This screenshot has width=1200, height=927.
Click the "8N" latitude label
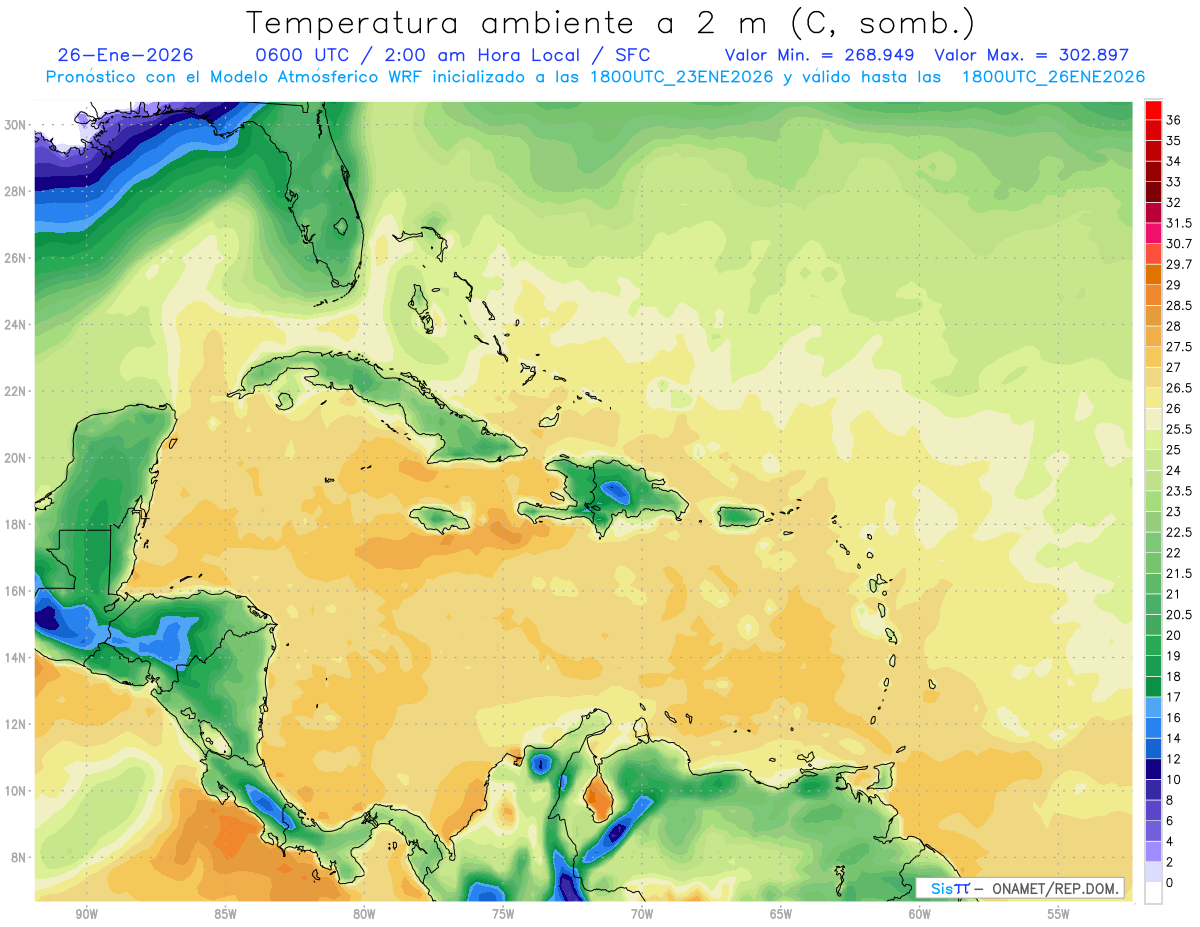click(x=20, y=858)
